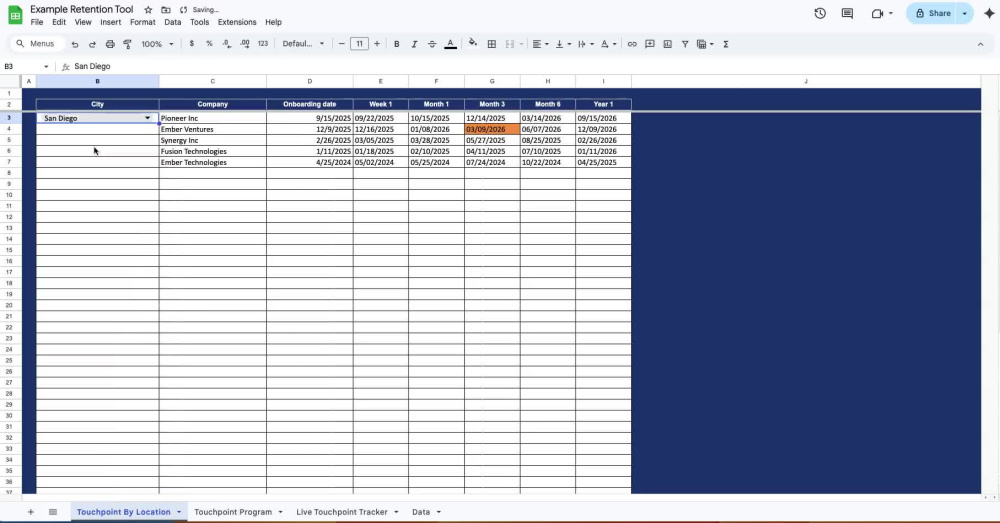
Task: Click the undo arrow icon
Action: click(x=75, y=44)
